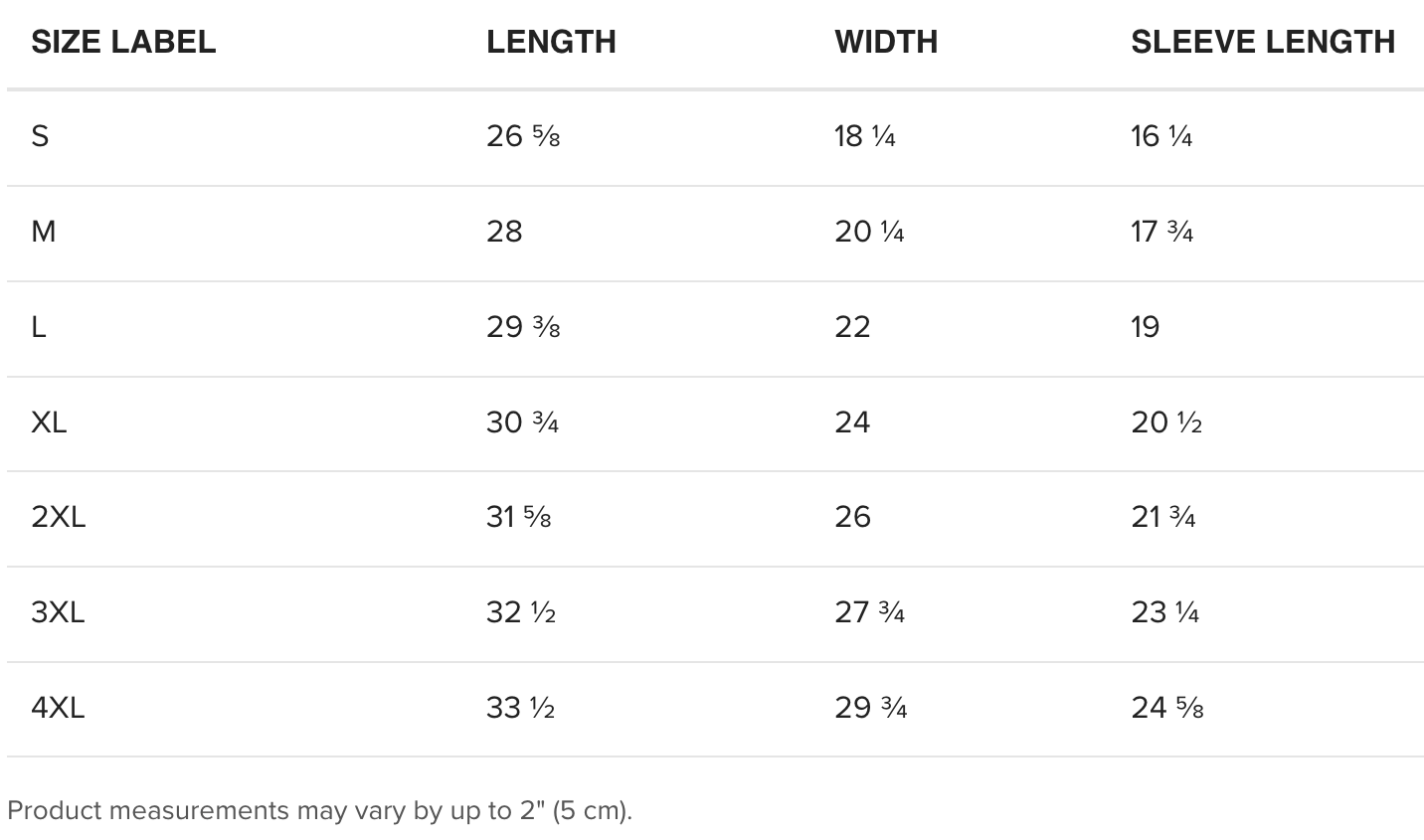This screenshot has width=1424, height=840.
Task: Click the 20 ¼ width value for M
Action: coord(869,232)
